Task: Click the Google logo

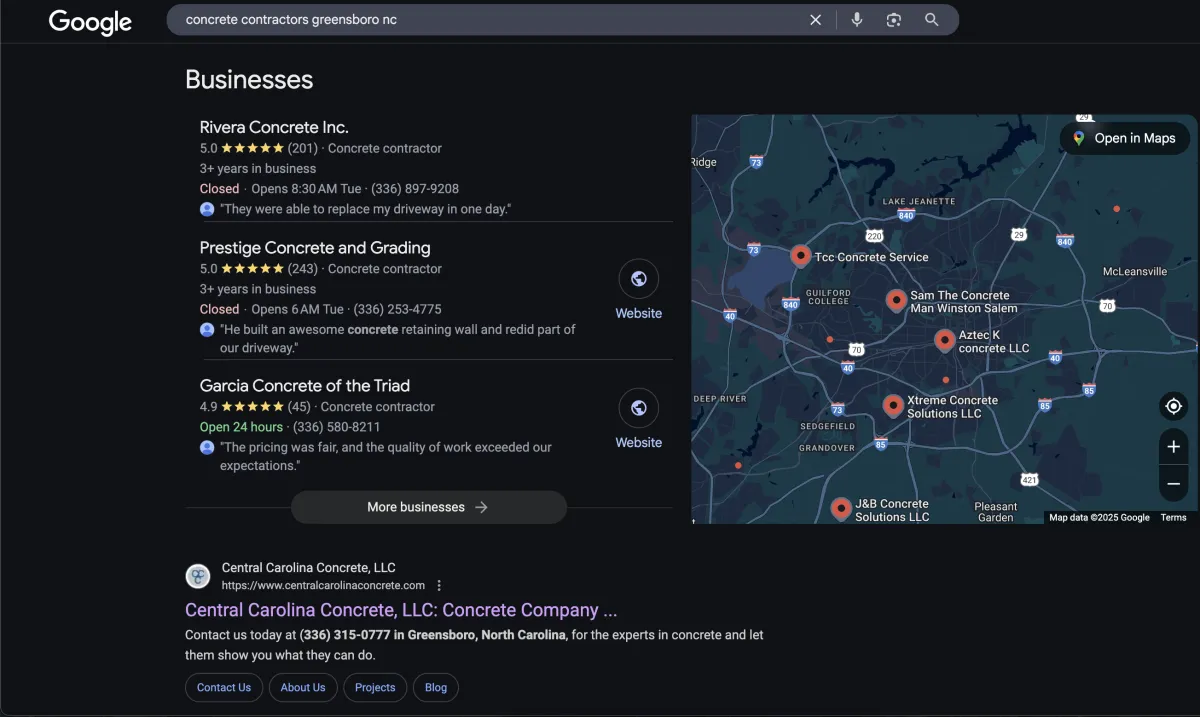Action: 90,21
